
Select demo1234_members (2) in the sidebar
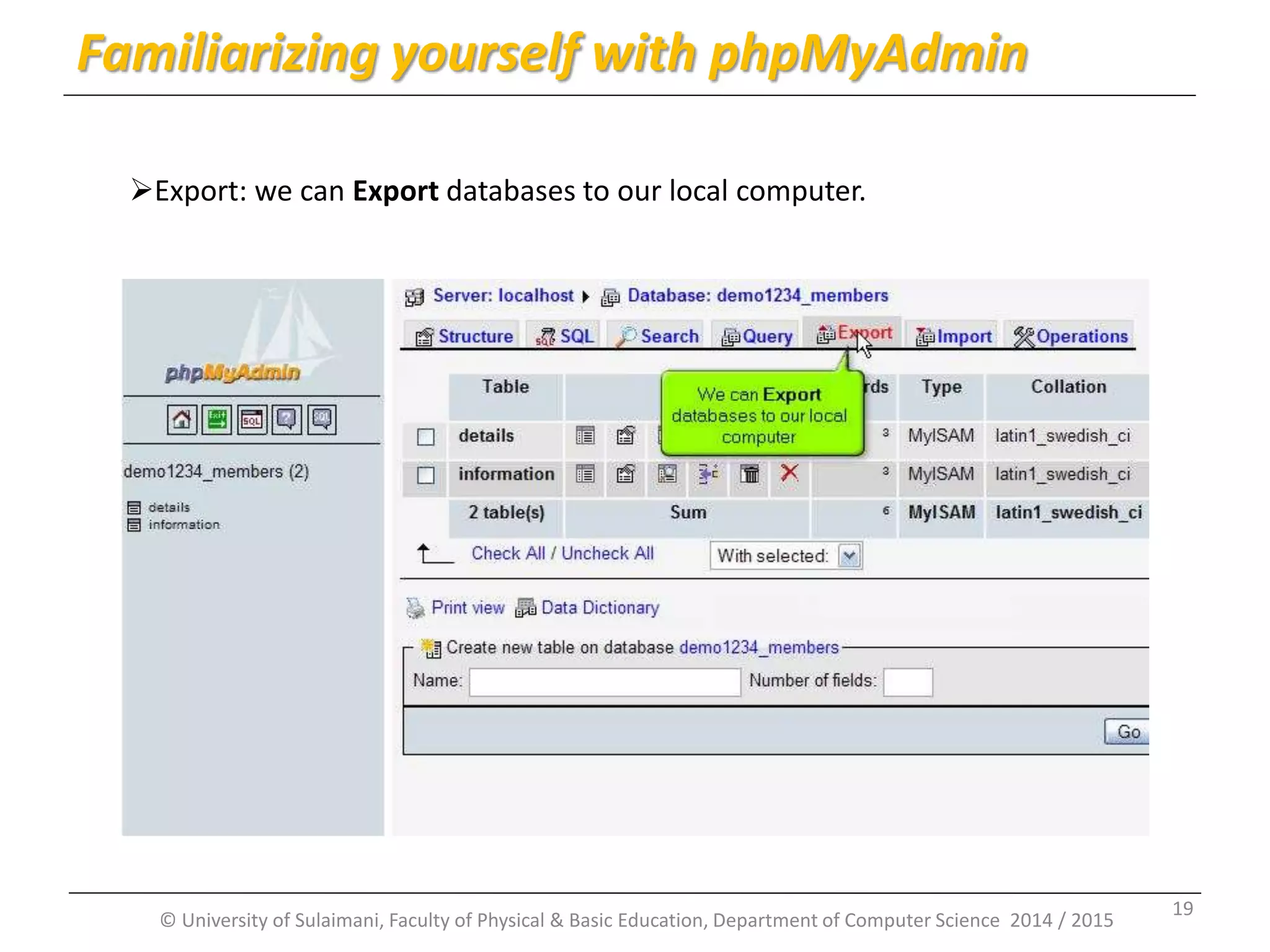(216, 472)
